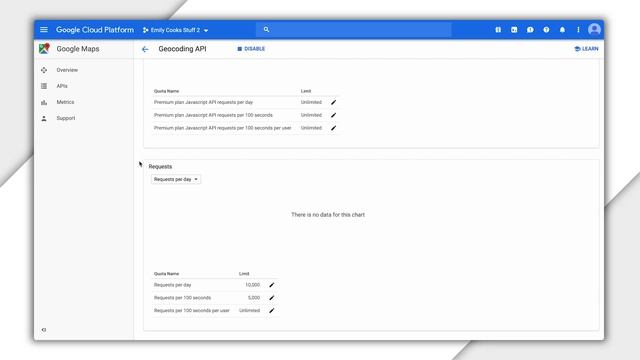640x360 pixels.
Task: Click the Google Maps logo icon
Action: 44,49
